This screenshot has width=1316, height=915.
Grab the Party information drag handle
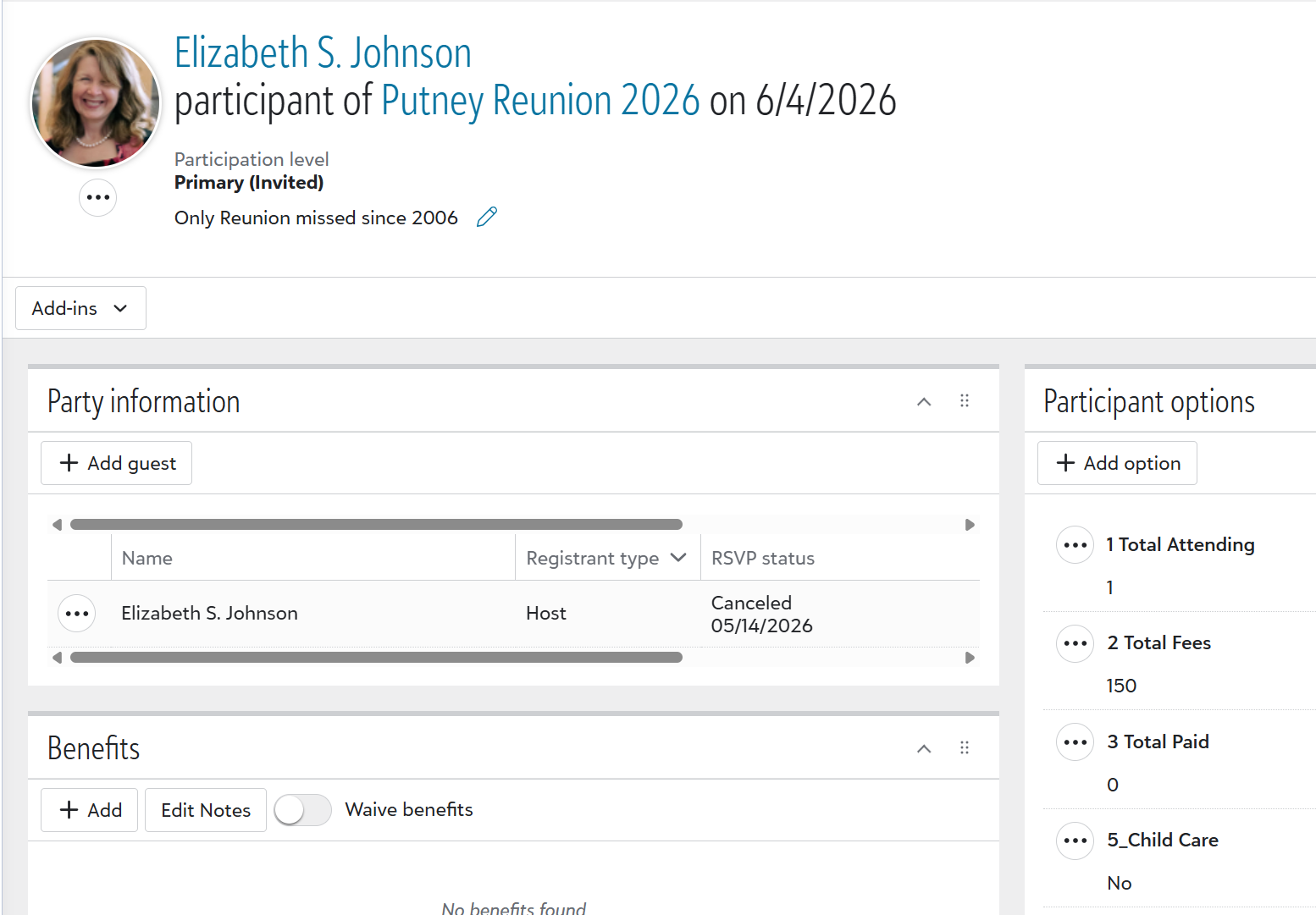[x=965, y=401]
